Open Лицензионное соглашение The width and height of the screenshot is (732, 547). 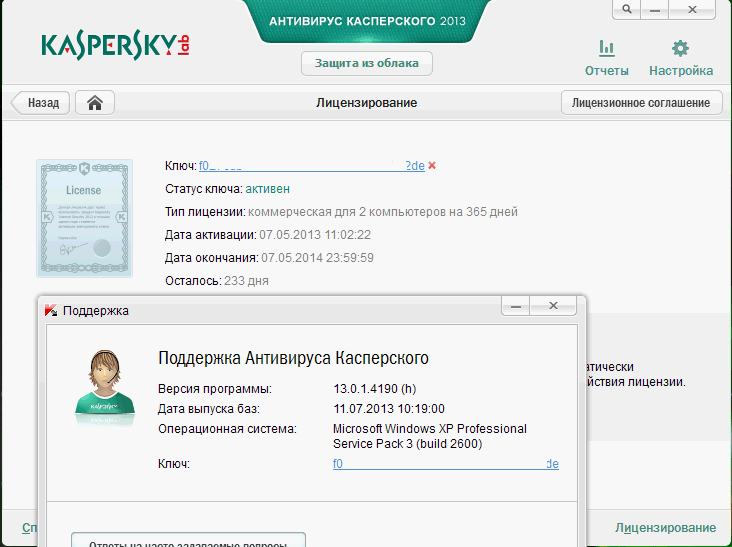[x=641, y=103]
